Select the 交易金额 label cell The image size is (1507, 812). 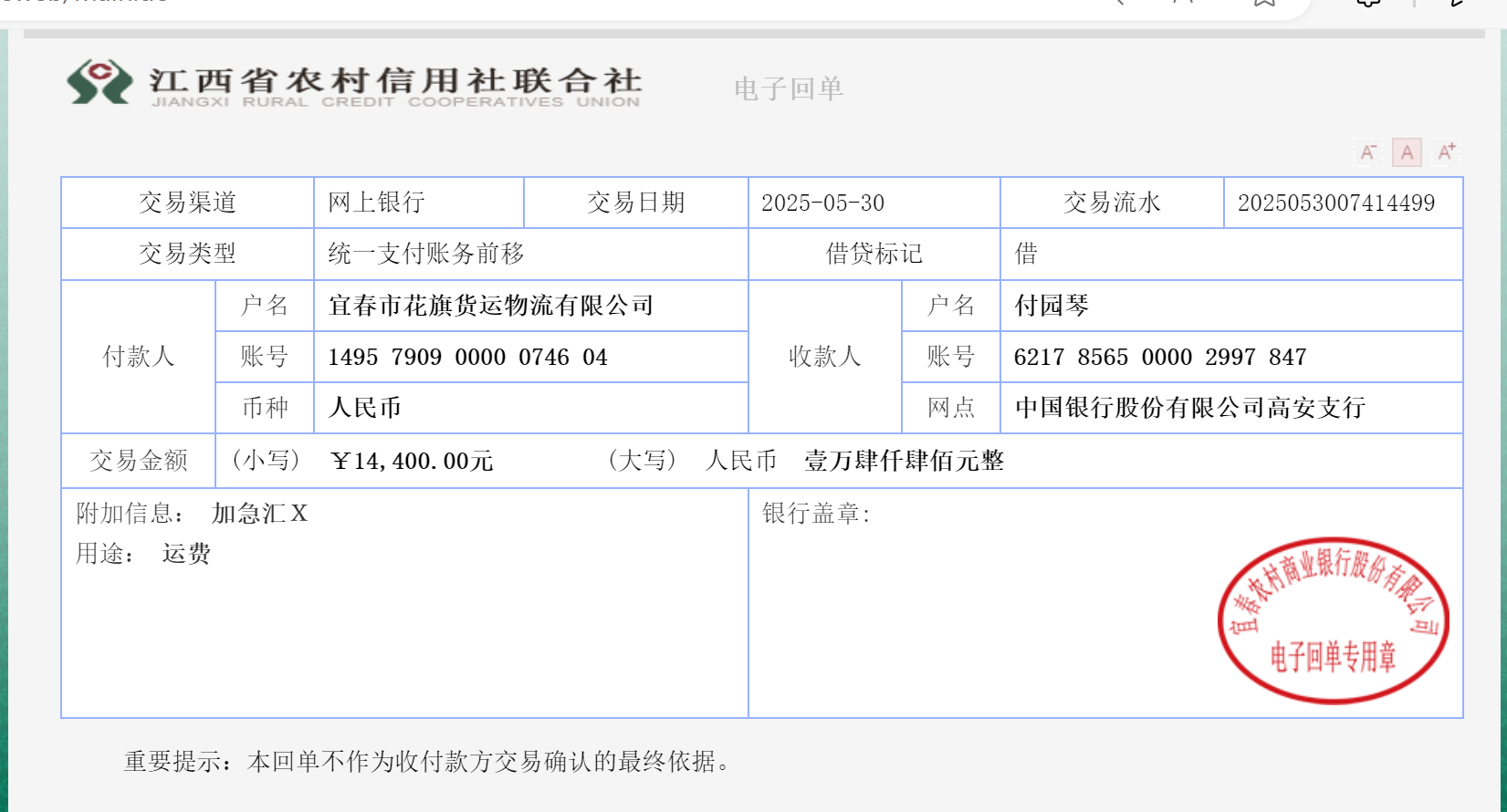[x=139, y=461]
